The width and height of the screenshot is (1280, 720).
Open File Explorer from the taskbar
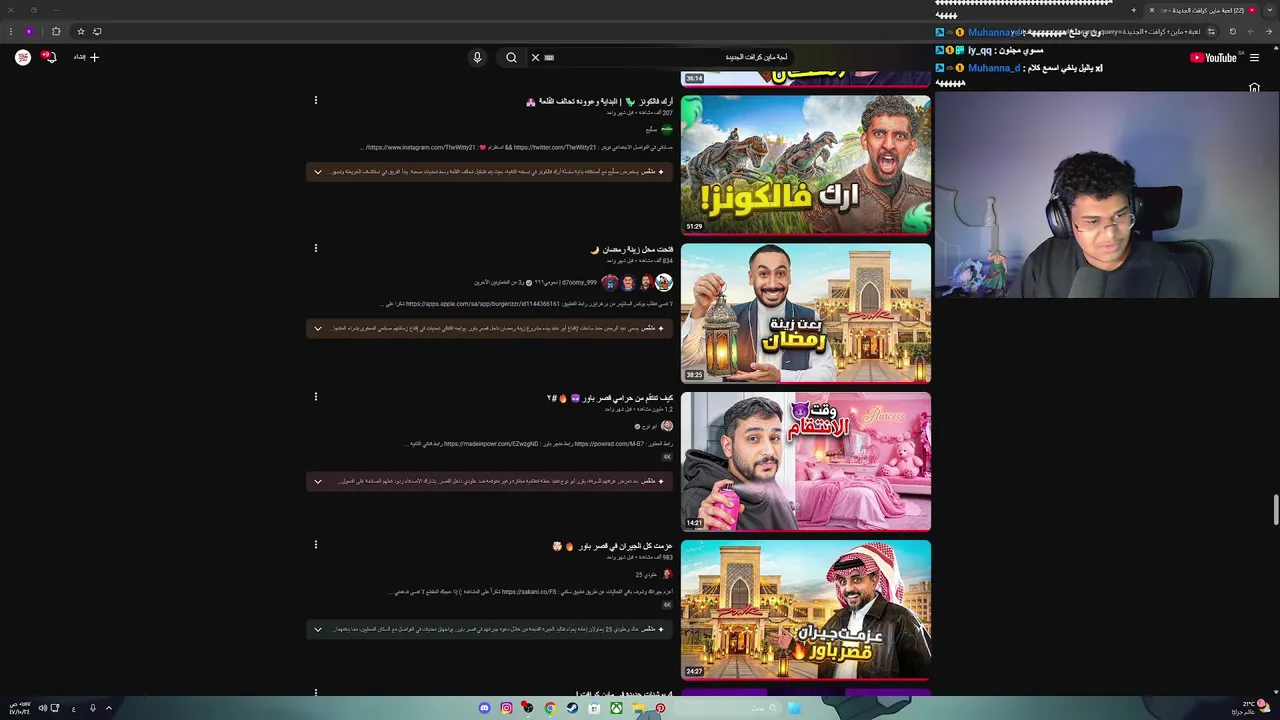click(x=638, y=708)
